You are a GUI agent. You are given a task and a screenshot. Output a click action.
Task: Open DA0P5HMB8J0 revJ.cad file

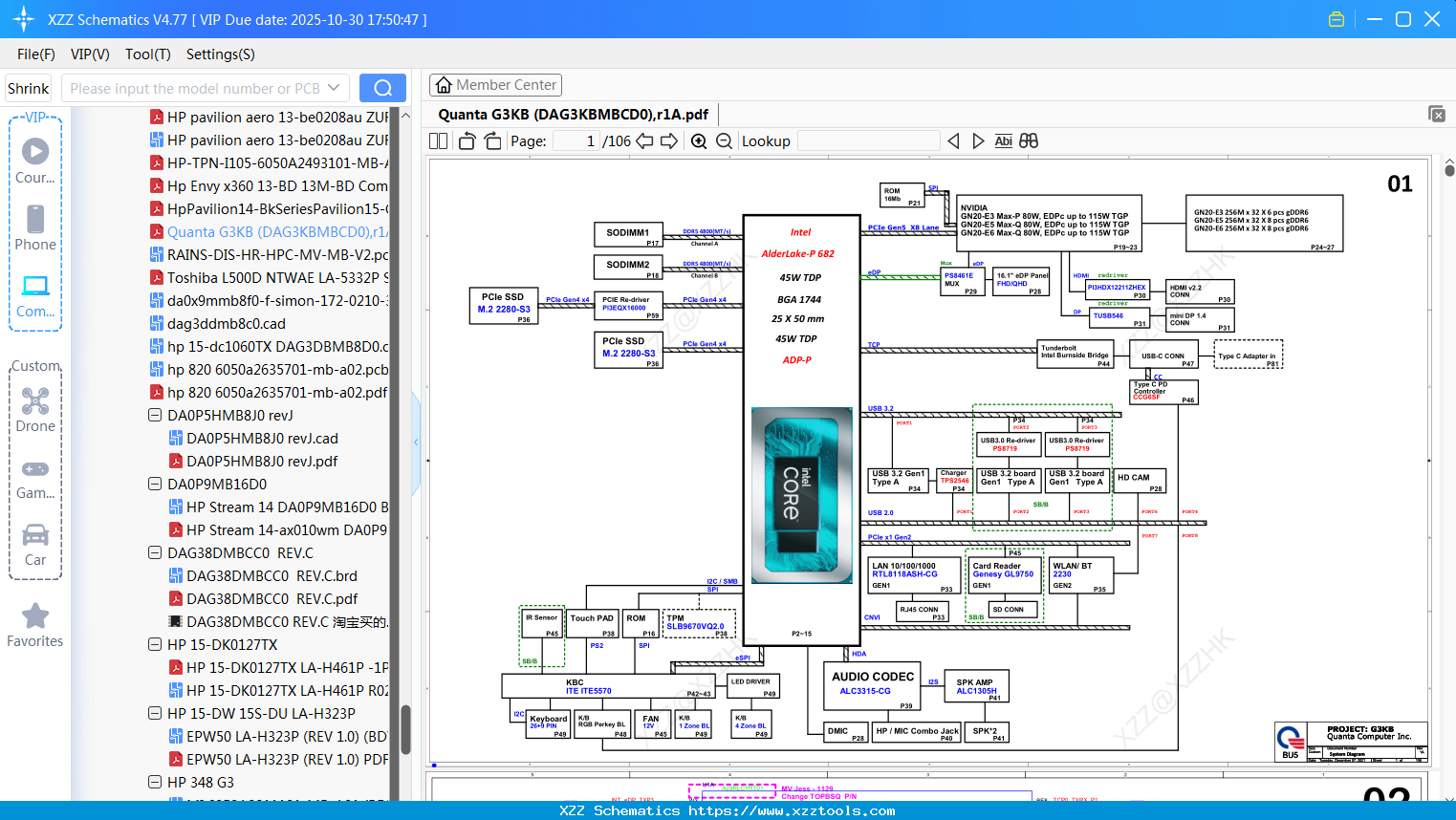(253, 439)
